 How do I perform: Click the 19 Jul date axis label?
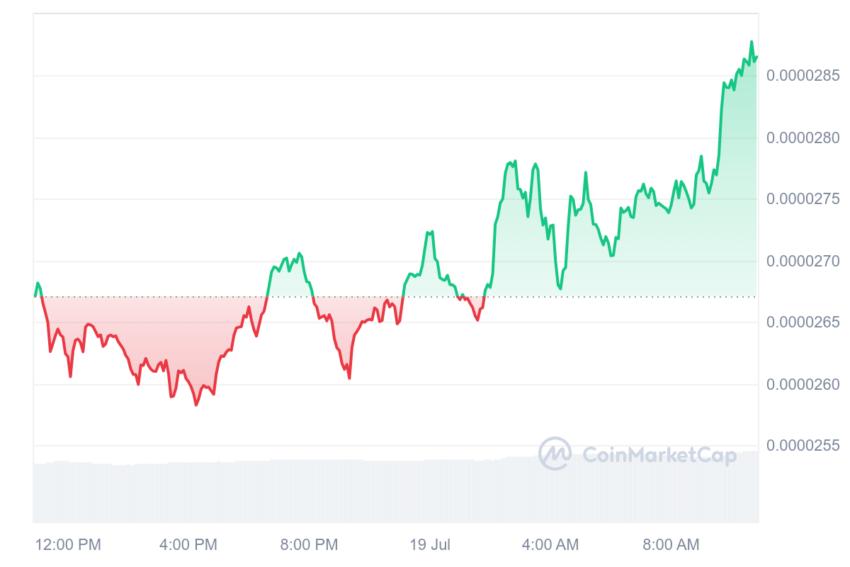click(429, 544)
